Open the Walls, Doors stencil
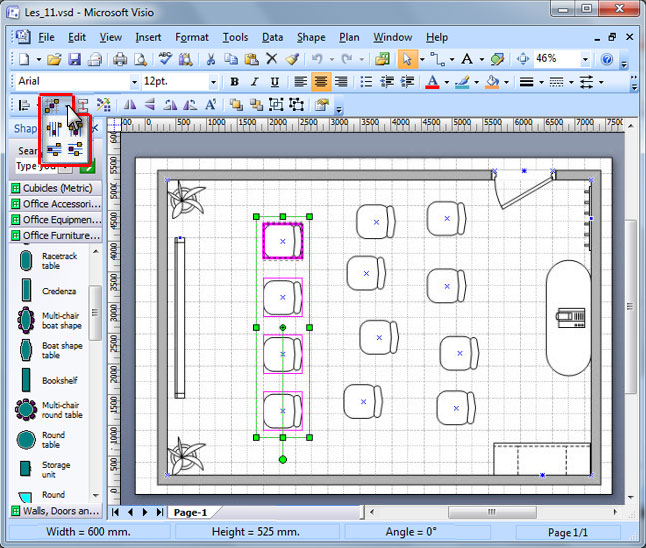The height and width of the screenshot is (548, 646). (56, 511)
